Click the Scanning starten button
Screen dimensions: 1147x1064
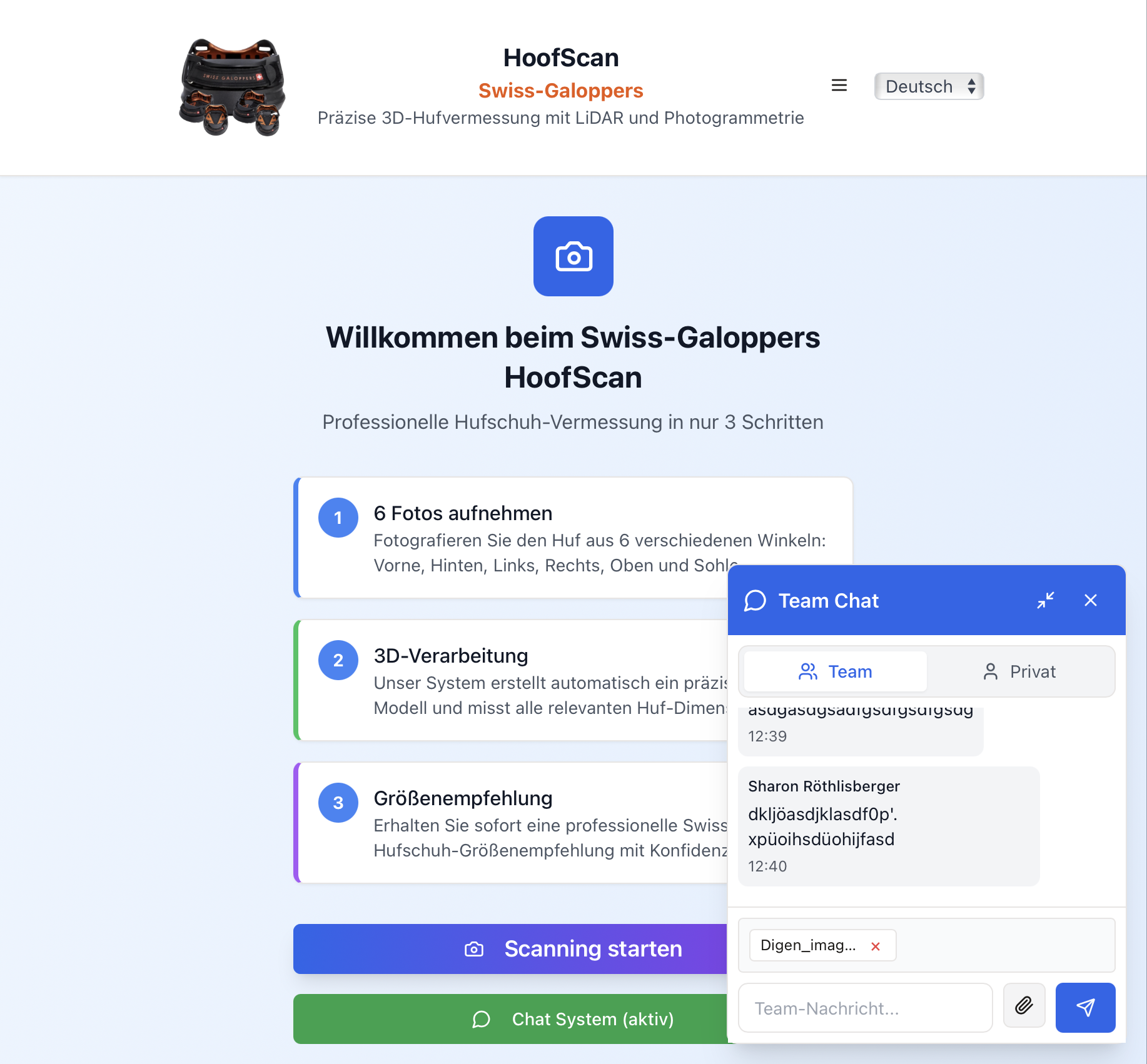coord(510,948)
